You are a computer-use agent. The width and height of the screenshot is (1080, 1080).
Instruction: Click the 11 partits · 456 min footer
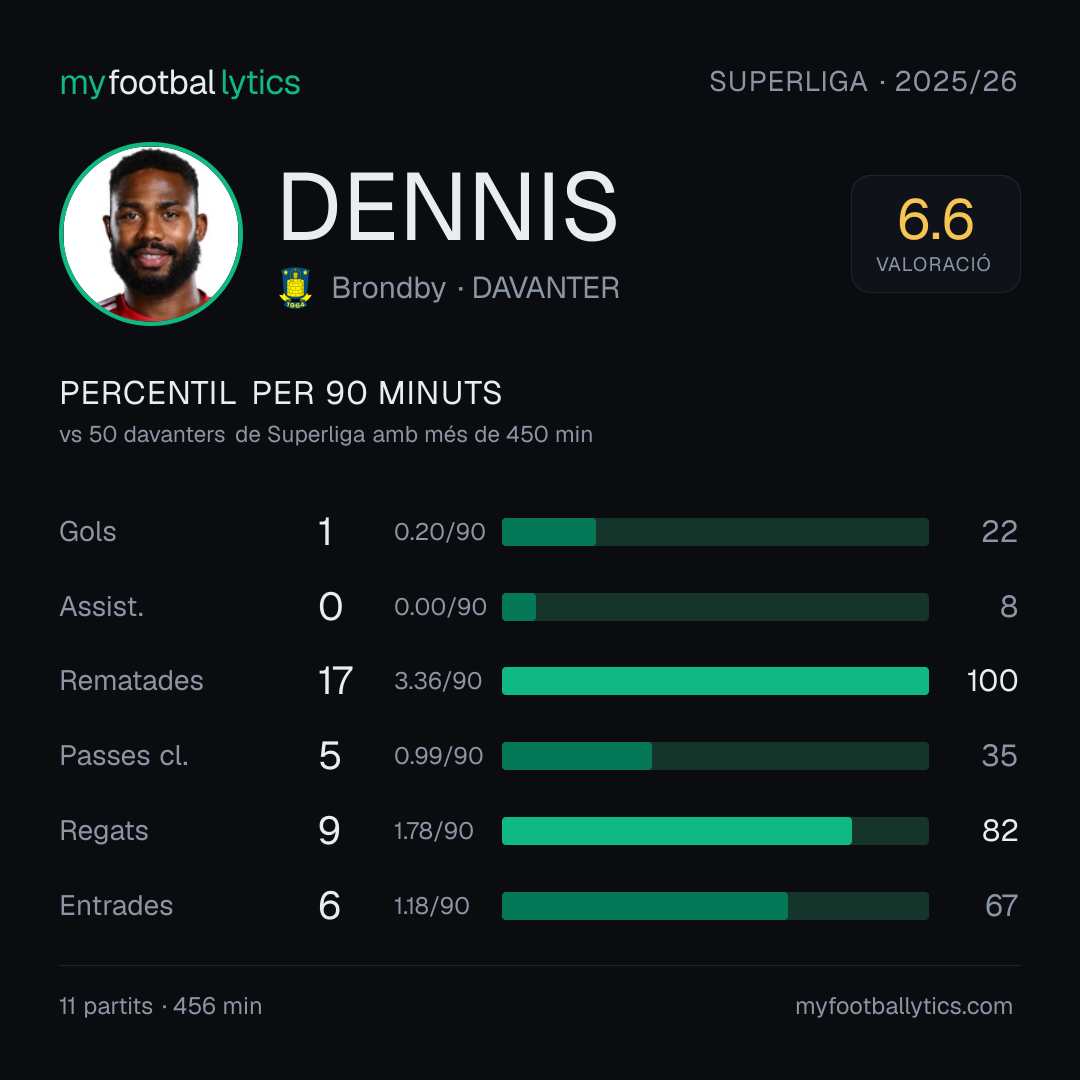click(160, 1006)
